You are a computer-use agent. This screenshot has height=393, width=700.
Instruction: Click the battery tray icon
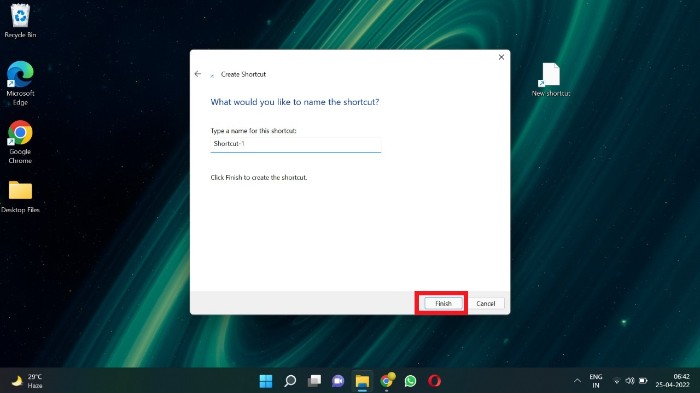pos(643,381)
